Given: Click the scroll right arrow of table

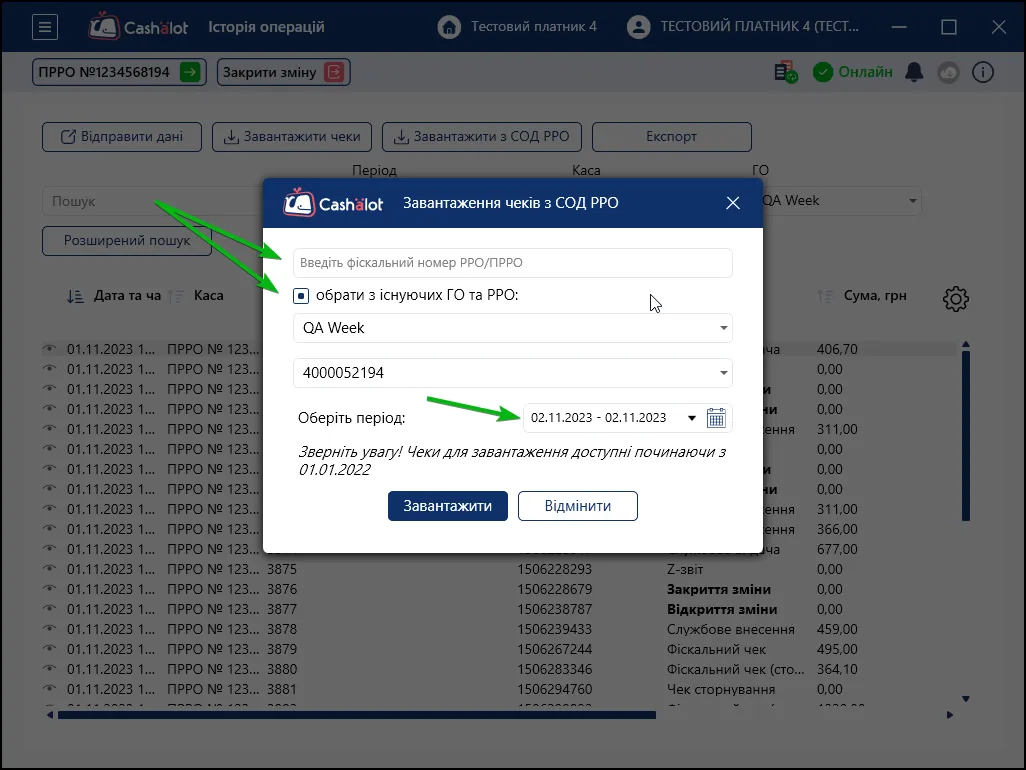Looking at the screenshot, I should (x=949, y=715).
